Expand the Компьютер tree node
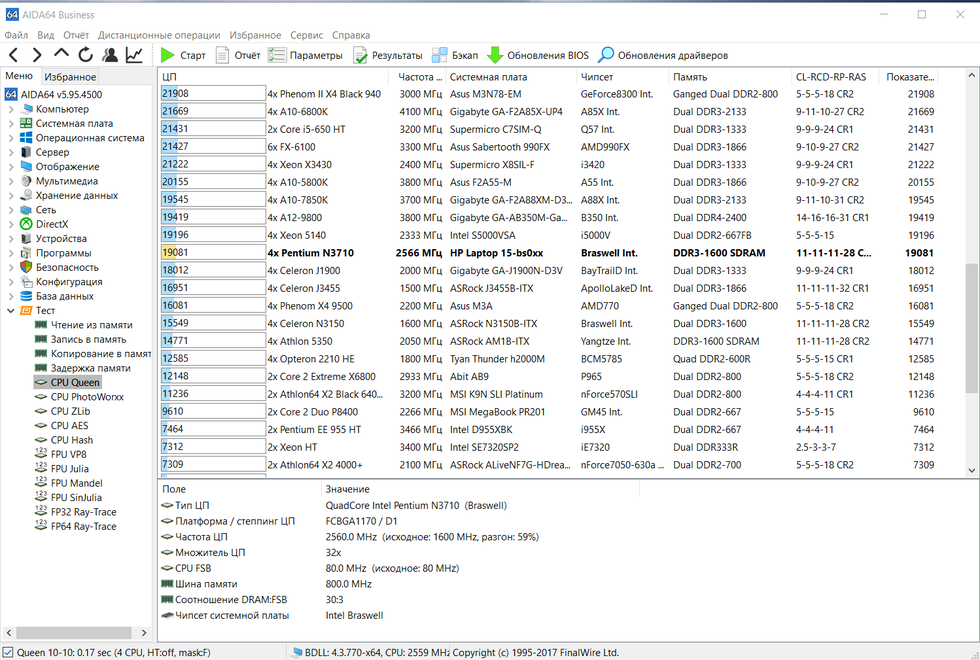Image resolution: width=980 pixels, height=660 pixels. pos(11,109)
